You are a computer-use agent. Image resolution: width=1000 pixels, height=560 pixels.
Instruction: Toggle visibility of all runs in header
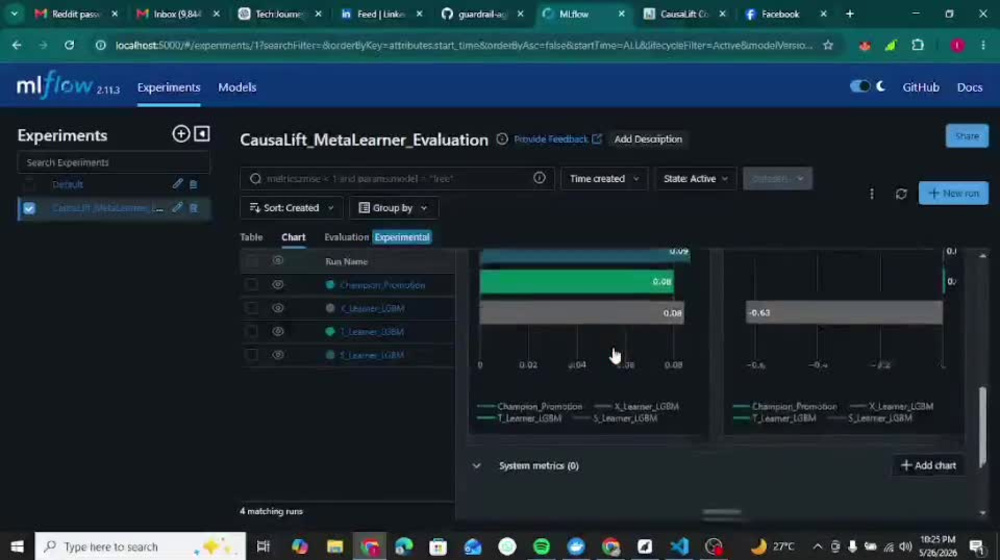(278, 261)
